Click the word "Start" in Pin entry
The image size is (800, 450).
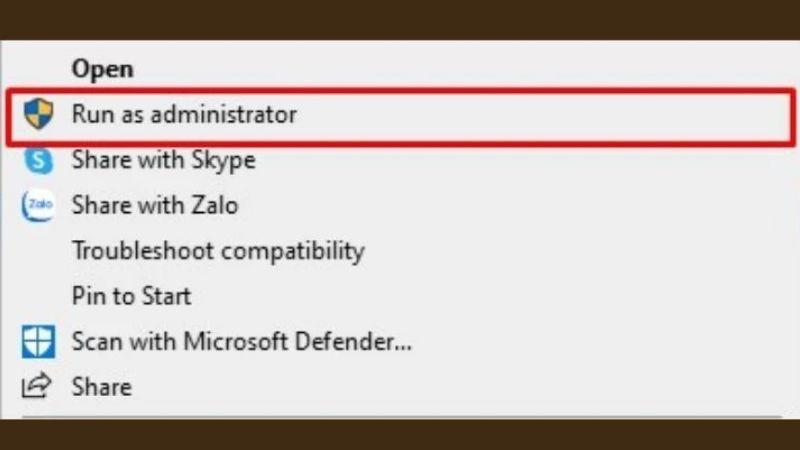click(x=167, y=296)
